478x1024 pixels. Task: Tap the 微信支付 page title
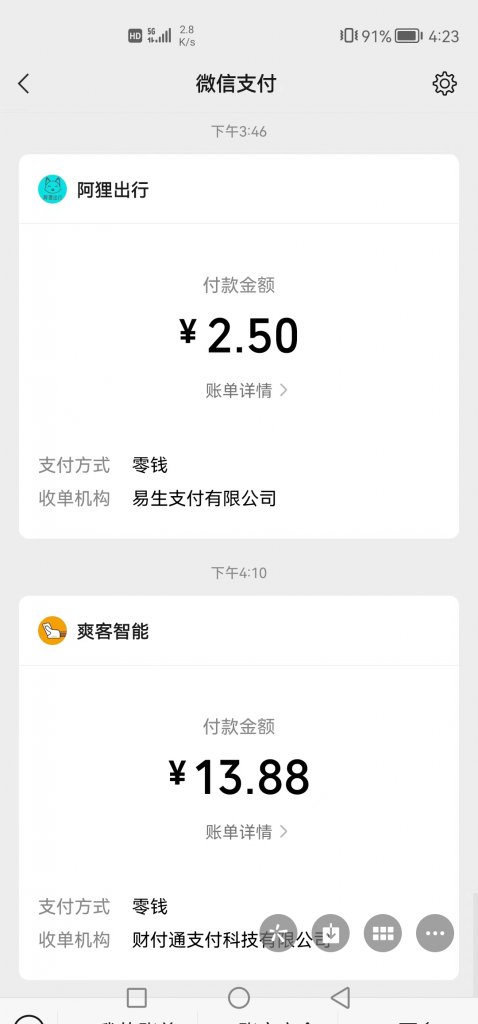click(236, 84)
